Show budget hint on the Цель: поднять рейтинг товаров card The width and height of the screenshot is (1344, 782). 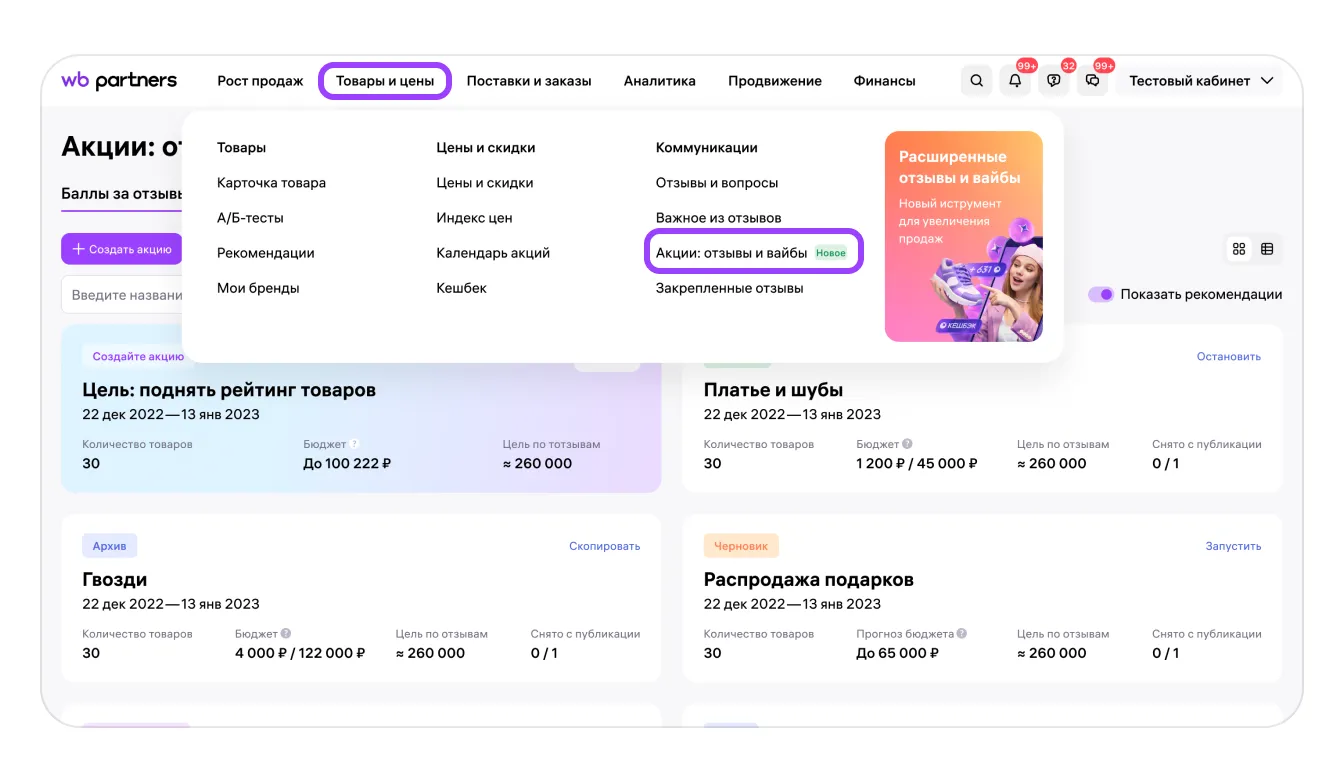(354, 444)
